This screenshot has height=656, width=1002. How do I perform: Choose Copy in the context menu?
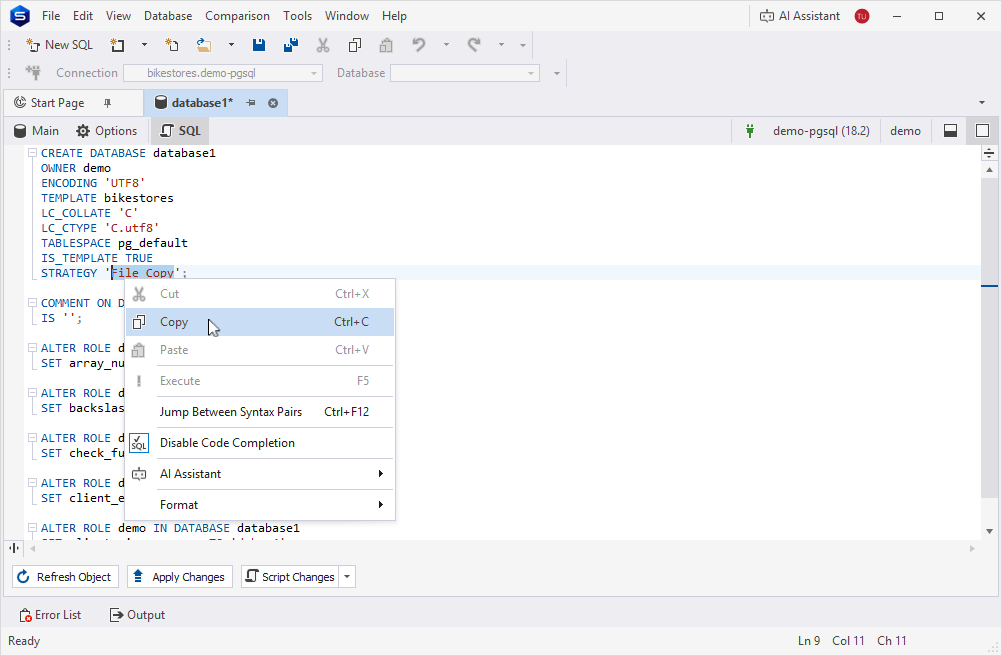pos(259,322)
